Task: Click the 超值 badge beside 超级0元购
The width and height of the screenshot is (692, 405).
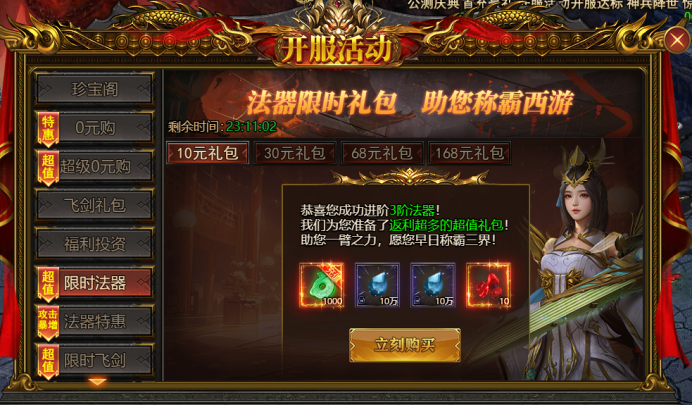Action: point(48,168)
